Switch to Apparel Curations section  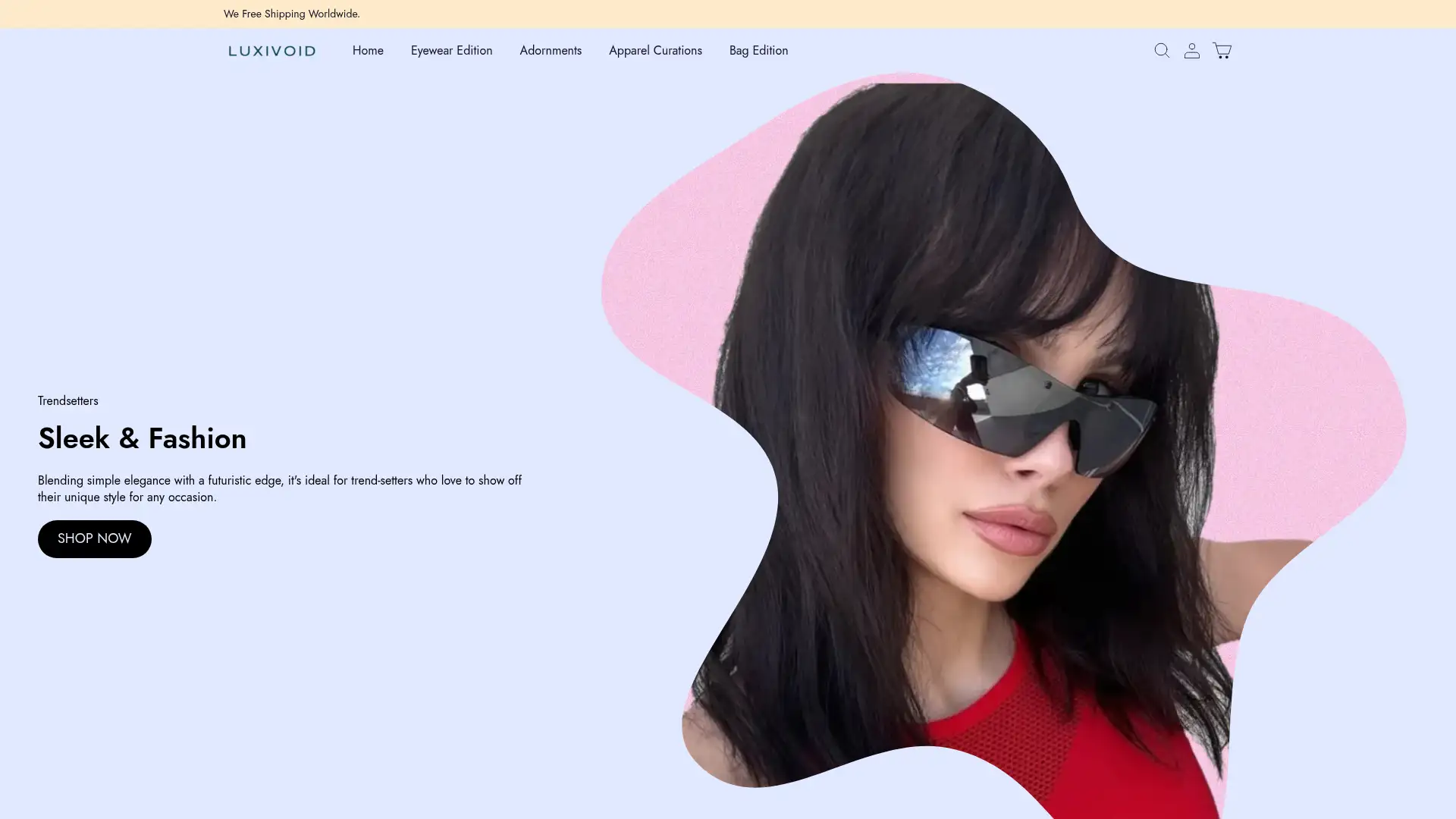point(655,50)
